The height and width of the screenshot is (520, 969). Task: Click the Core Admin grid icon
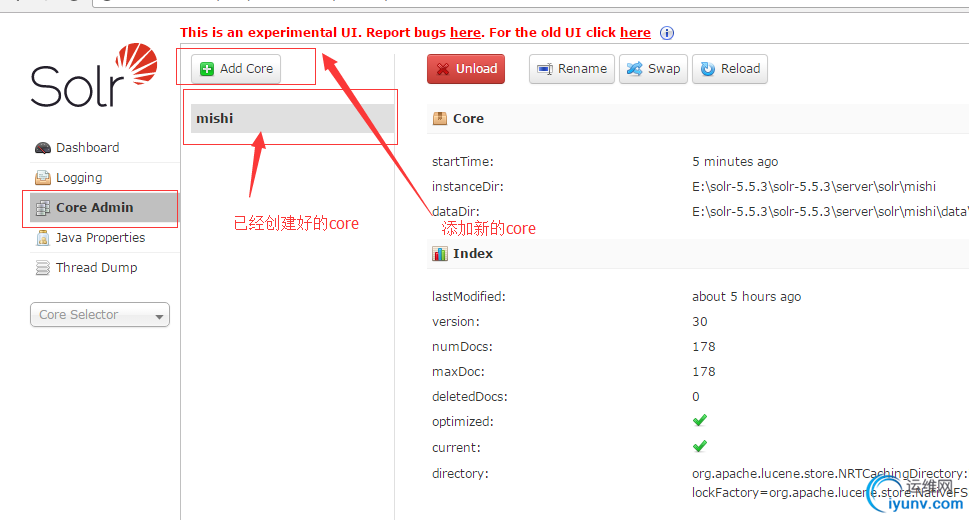point(43,208)
